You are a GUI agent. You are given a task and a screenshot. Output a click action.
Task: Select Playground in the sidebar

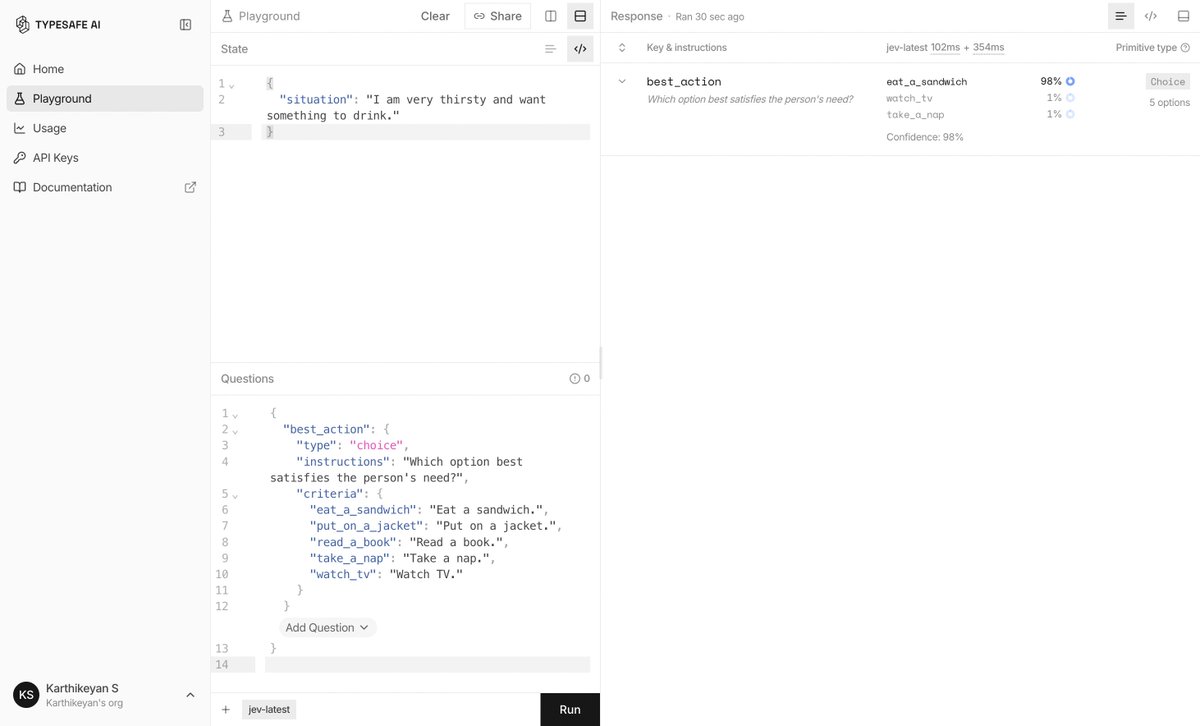tap(105, 98)
